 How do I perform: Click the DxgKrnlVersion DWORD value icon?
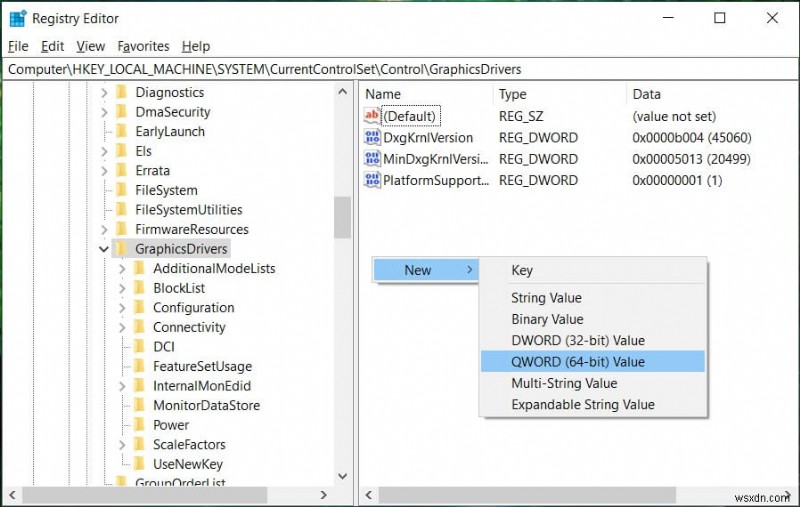pyautogui.click(x=372, y=138)
